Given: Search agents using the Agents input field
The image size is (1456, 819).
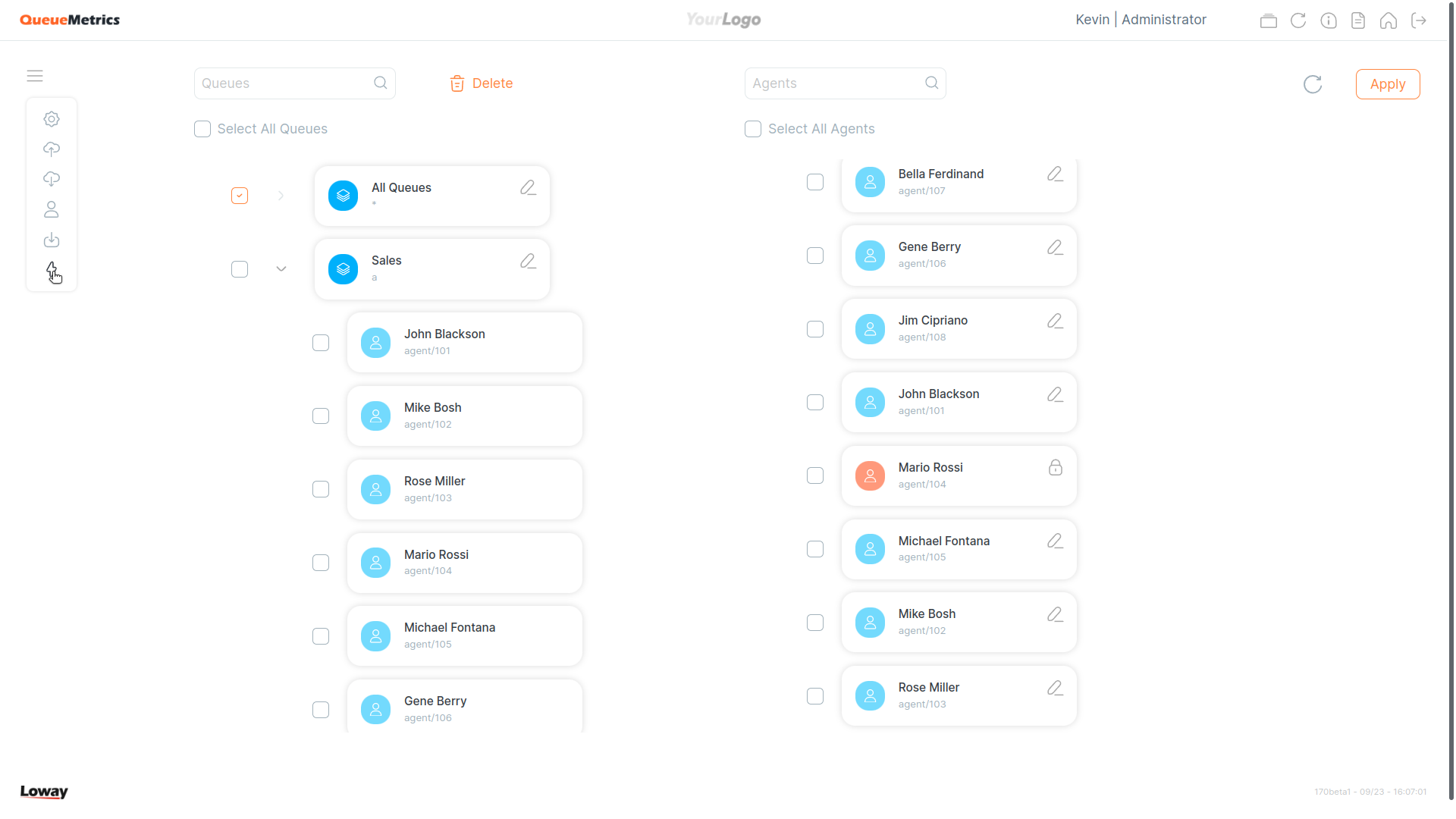Looking at the screenshot, I should point(844,83).
